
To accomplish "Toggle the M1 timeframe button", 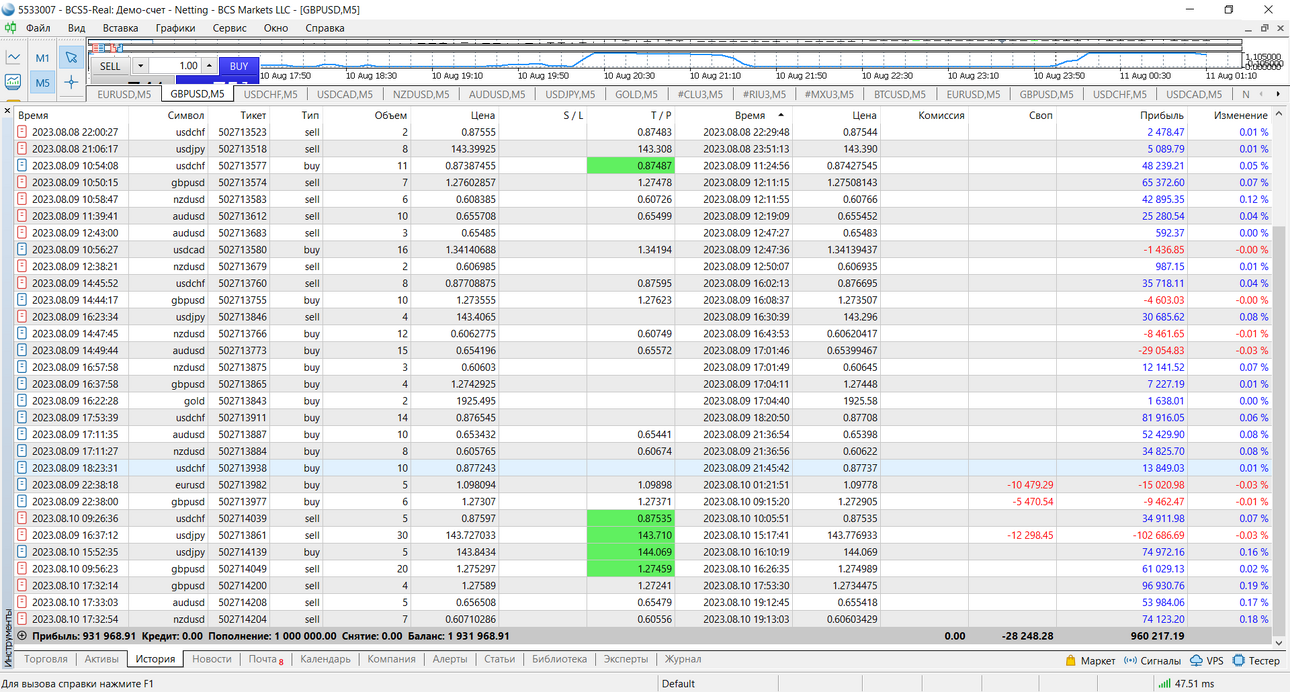I will pos(42,58).
